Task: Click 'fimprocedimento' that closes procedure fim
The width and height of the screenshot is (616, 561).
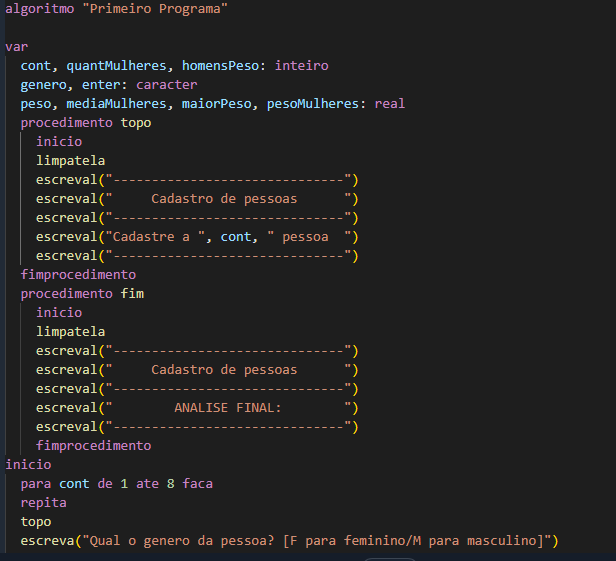Action: click(94, 446)
